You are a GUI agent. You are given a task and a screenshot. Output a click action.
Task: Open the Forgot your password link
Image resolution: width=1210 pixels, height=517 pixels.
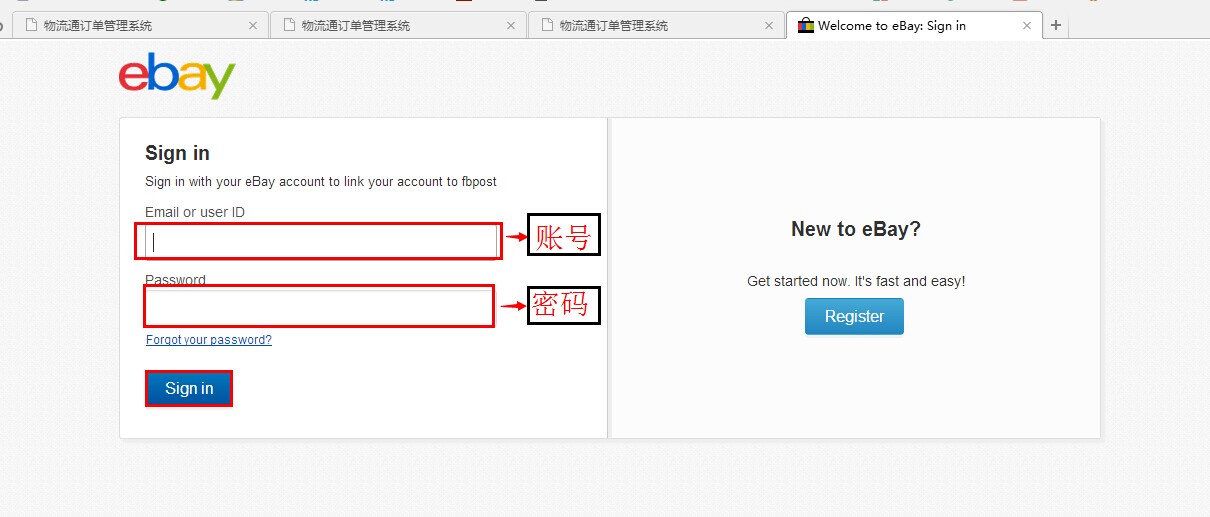coord(208,340)
